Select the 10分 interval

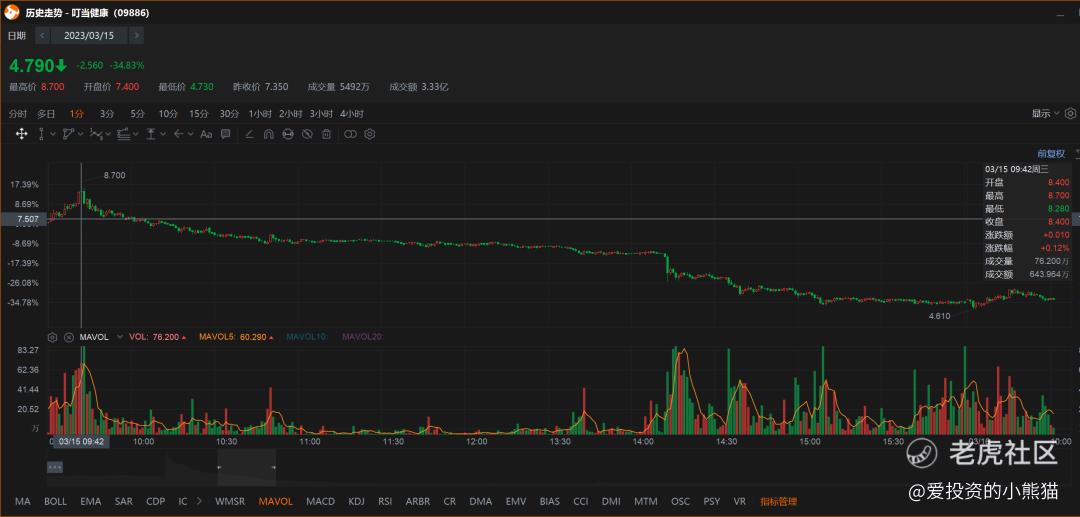(168, 114)
